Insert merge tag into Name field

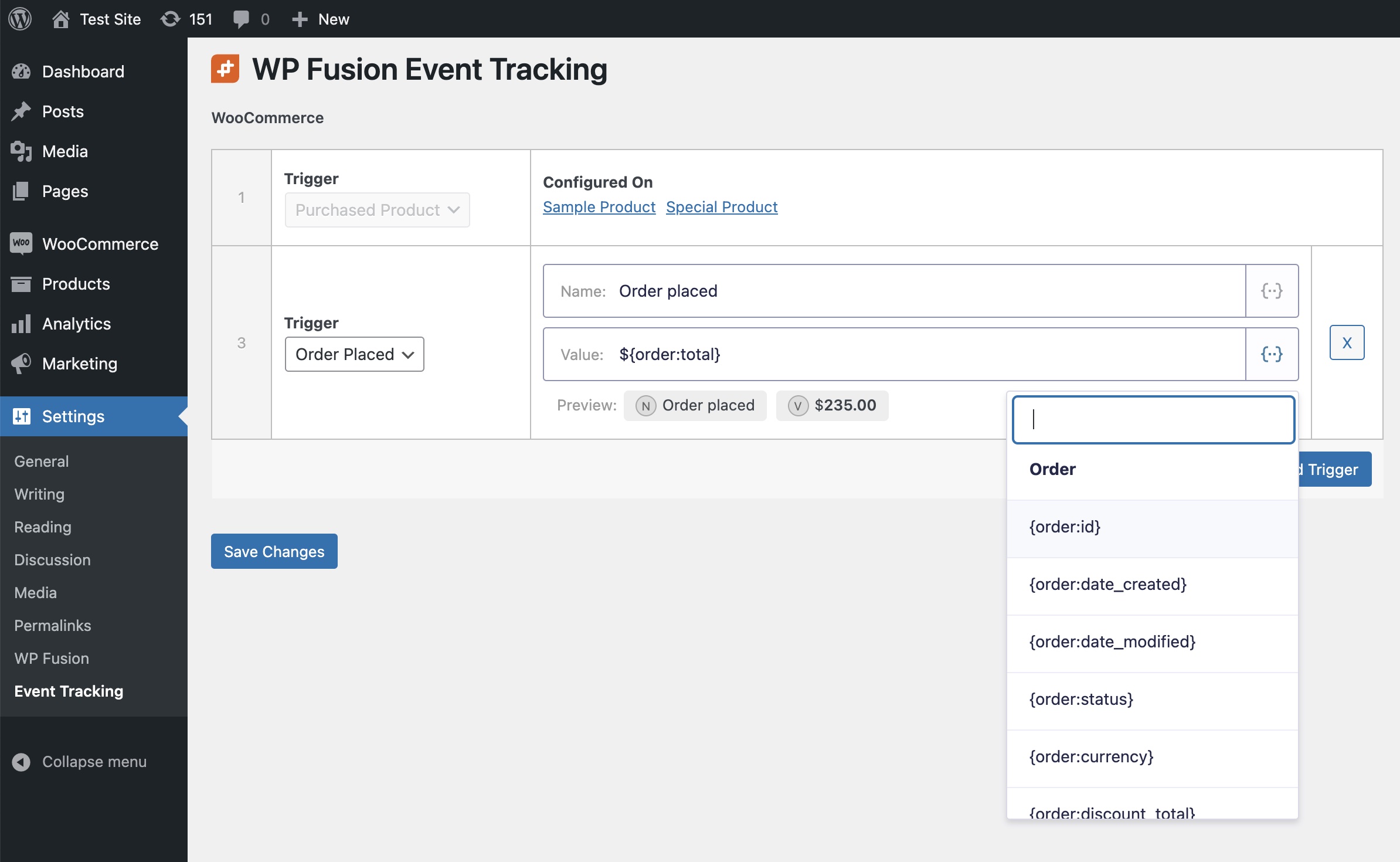[x=1271, y=291]
